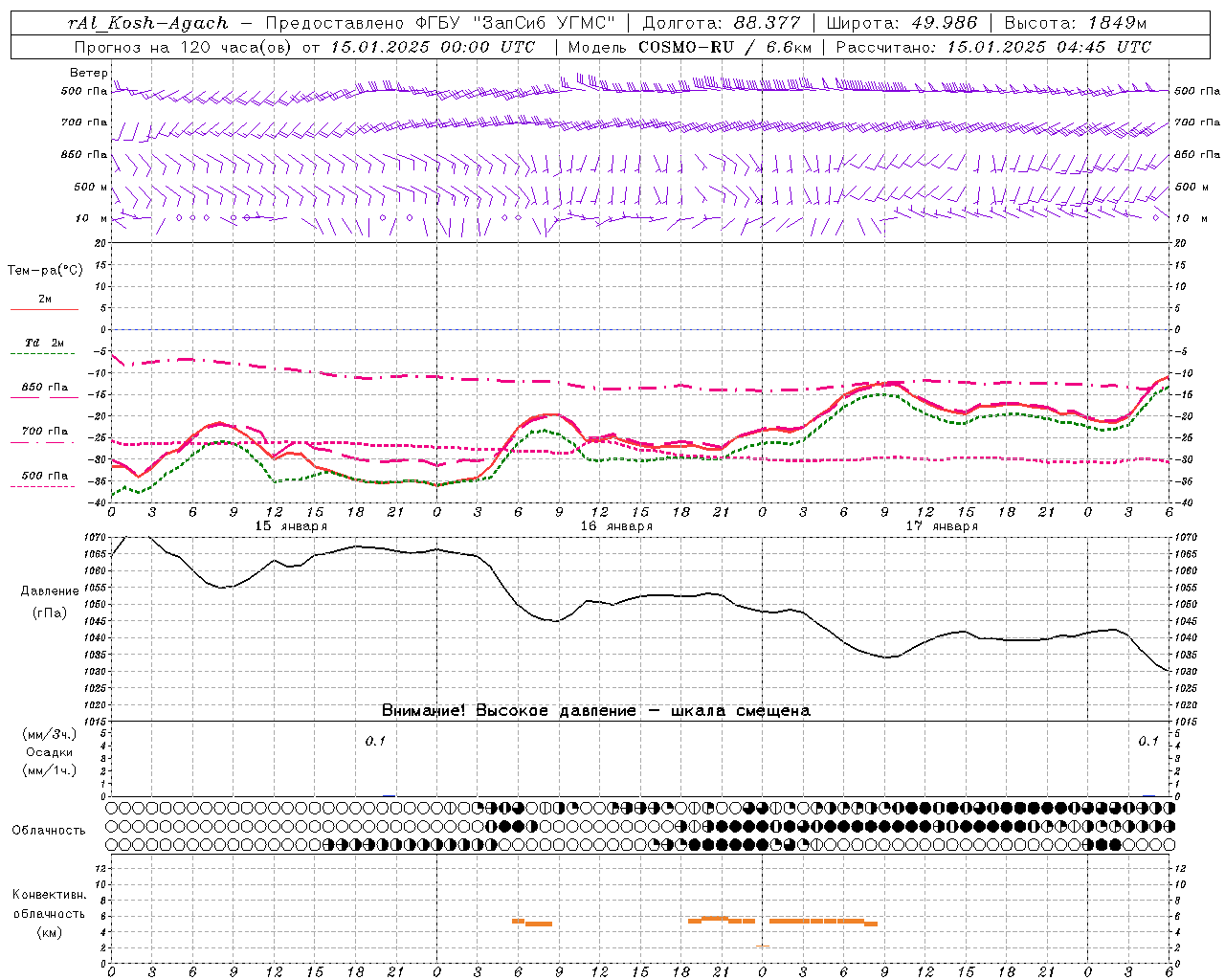This screenshot has width=1225, height=980.
Task: Click the date label 16 января
Action: [x=616, y=526]
